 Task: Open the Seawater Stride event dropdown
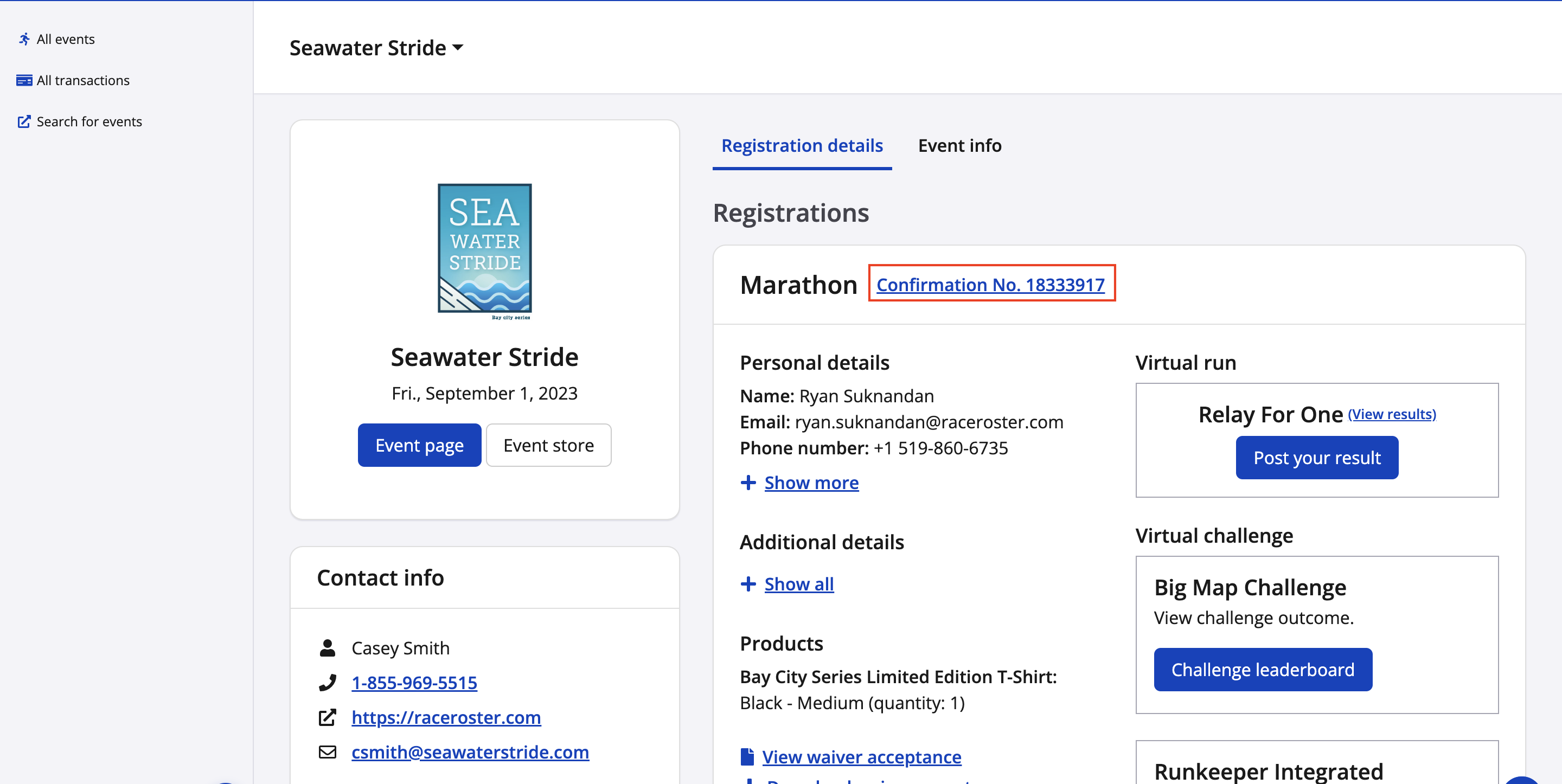tap(376, 48)
